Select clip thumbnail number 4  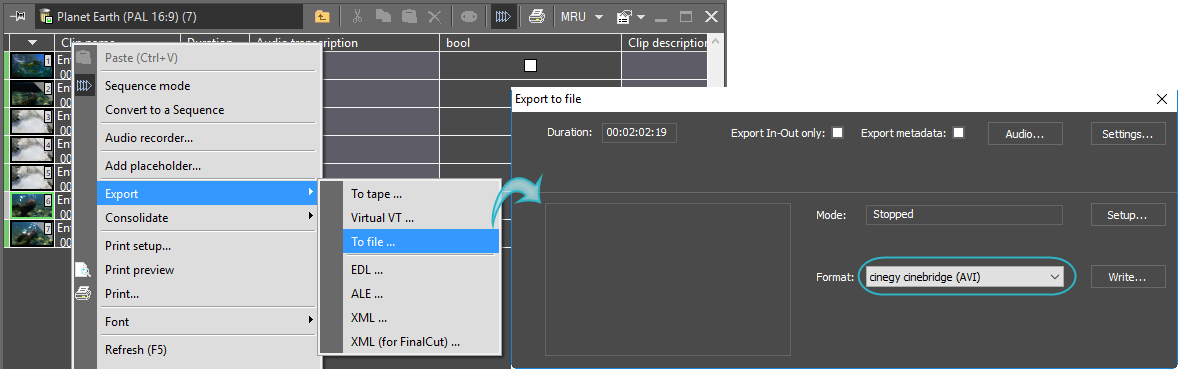pyautogui.click(x=32, y=150)
